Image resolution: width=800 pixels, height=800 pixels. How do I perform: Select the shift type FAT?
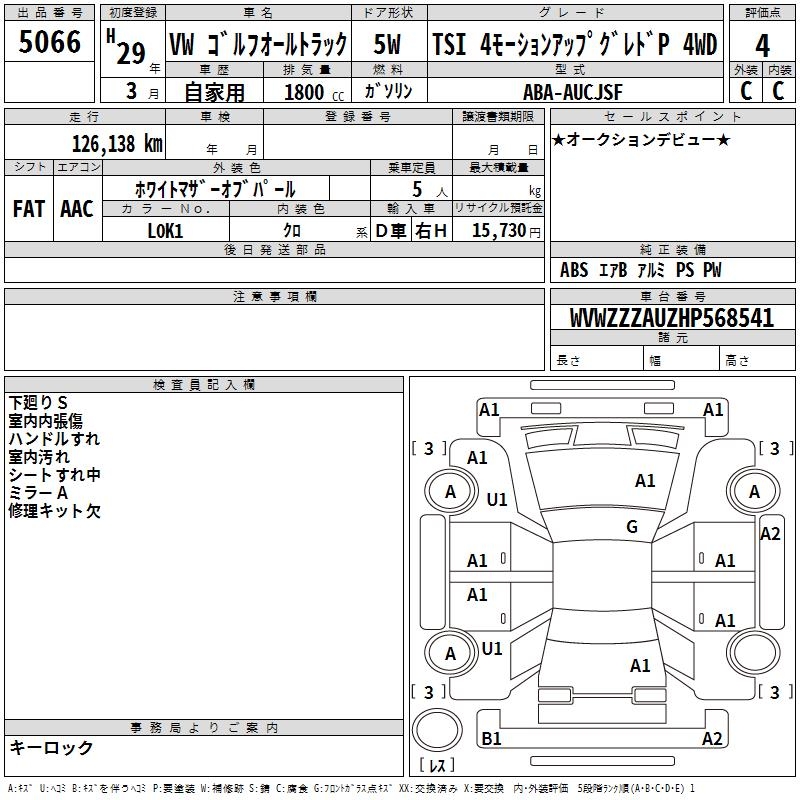tap(29, 209)
